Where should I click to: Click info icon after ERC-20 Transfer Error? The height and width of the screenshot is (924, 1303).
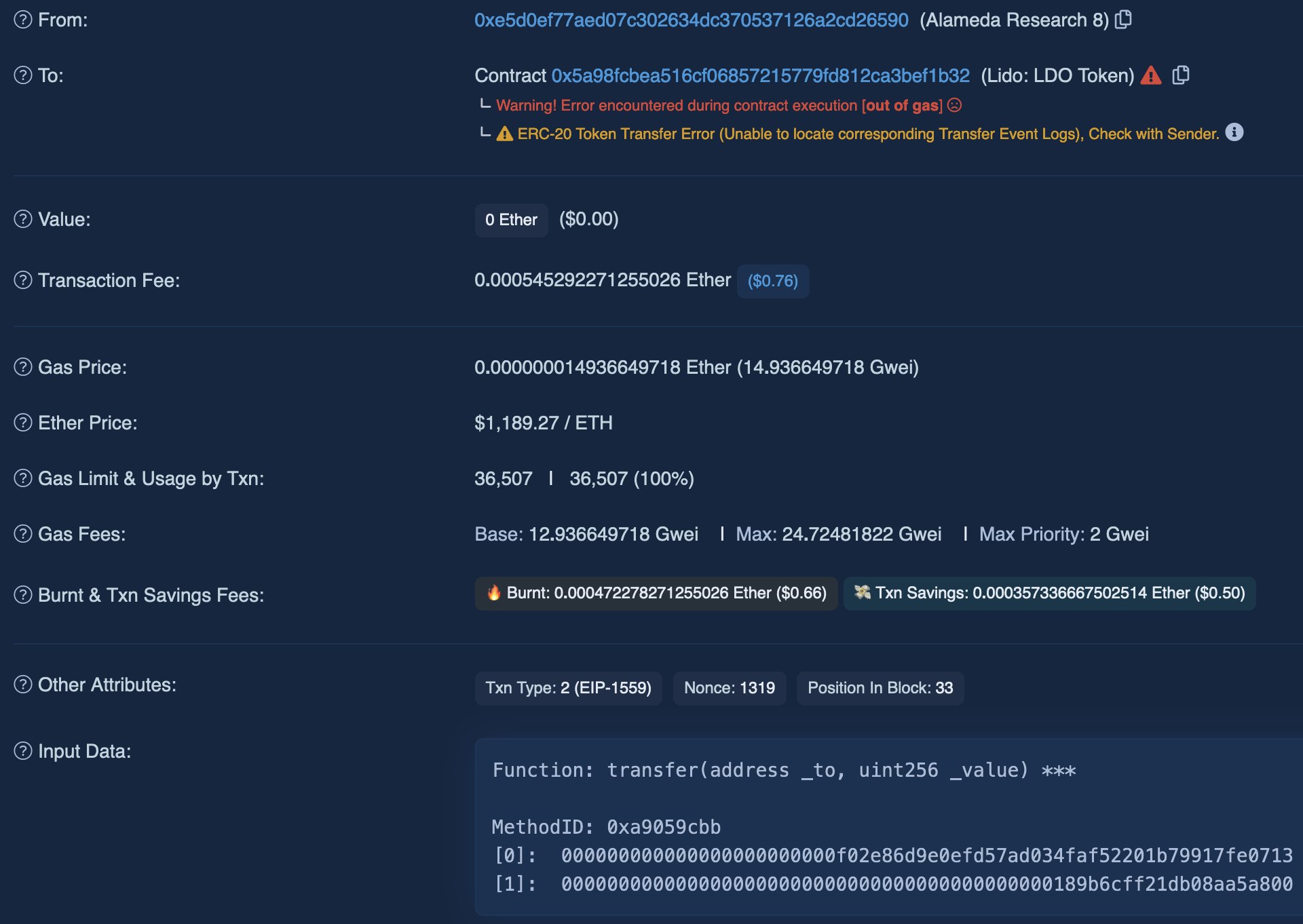1234,132
